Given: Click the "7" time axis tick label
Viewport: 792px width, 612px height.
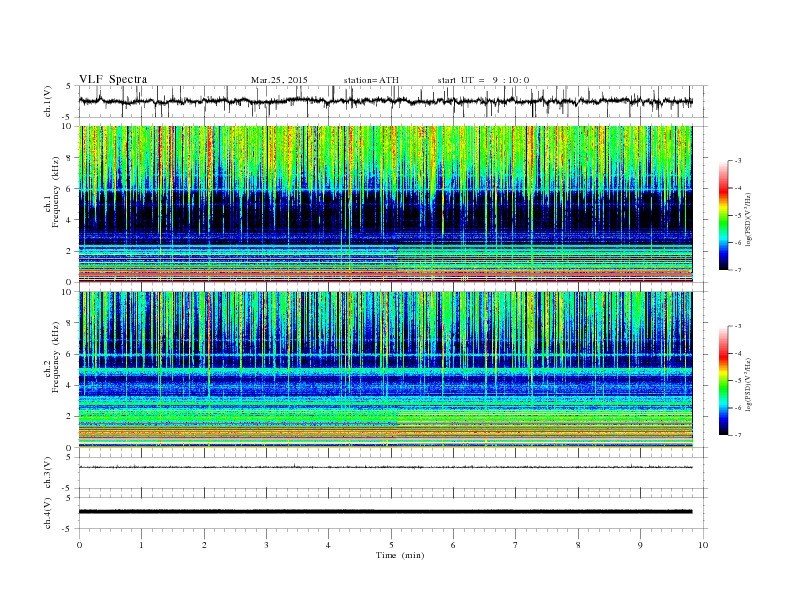Looking at the screenshot, I should click(516, 545).
